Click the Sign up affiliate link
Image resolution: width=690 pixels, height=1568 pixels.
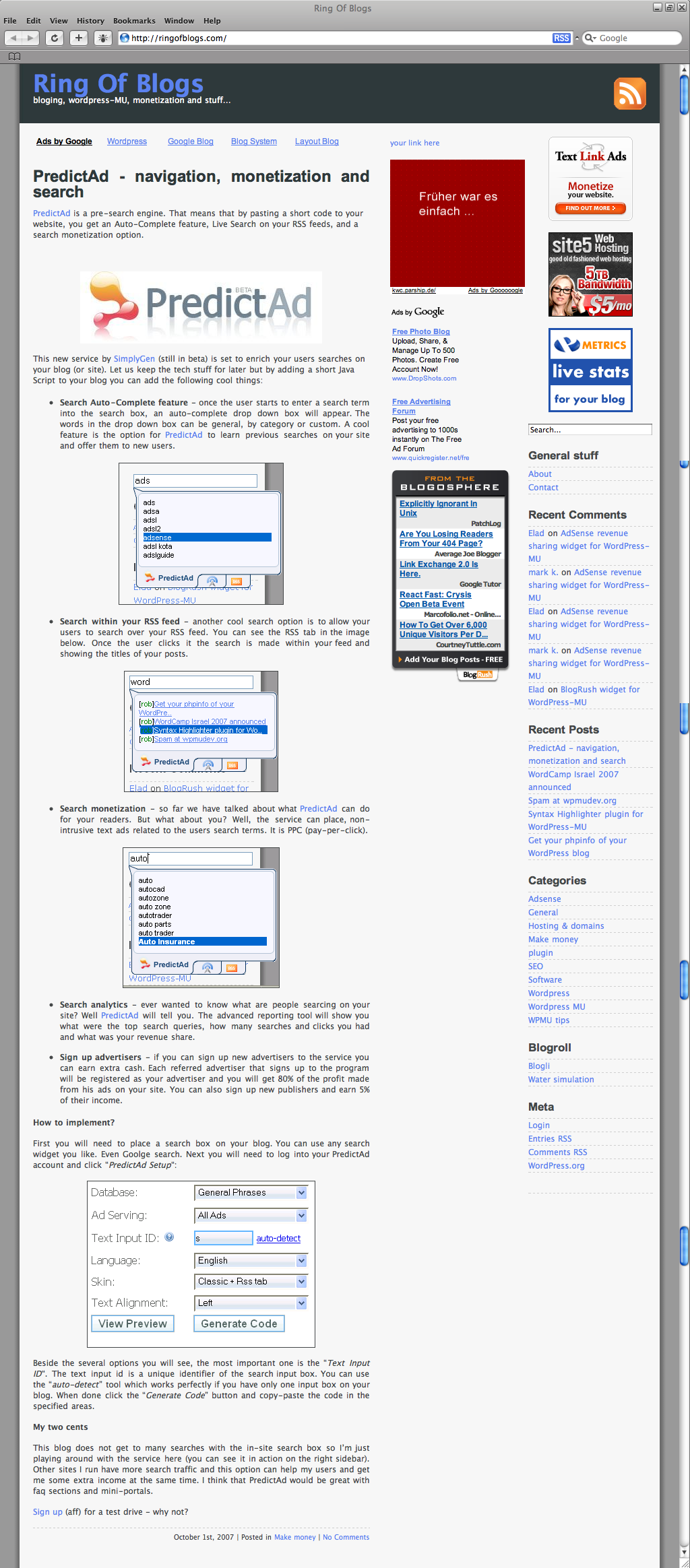pos(48,1512)
